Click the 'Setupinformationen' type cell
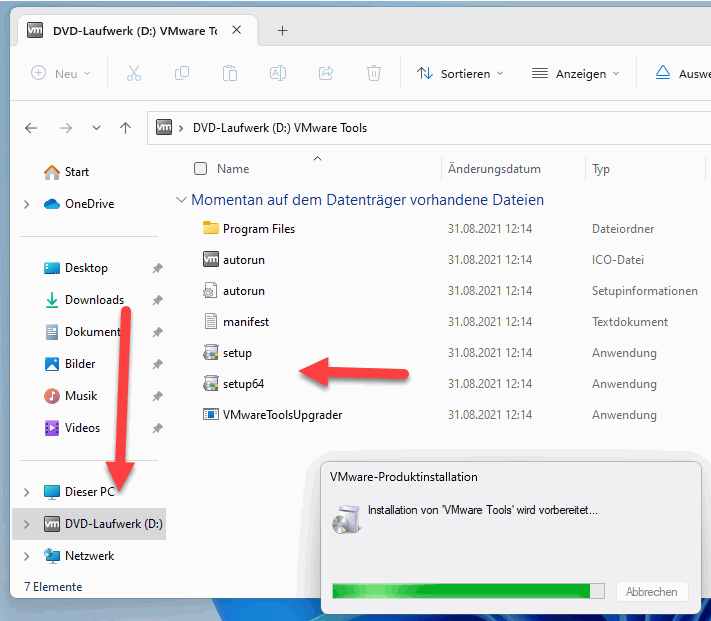The width and height of the screenshot is (711, 621). (x=644, y=291)
